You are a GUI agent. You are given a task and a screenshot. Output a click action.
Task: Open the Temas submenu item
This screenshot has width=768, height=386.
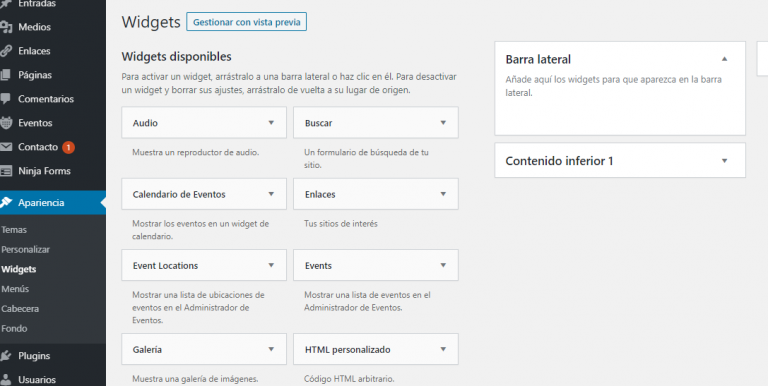pos(14,230)
